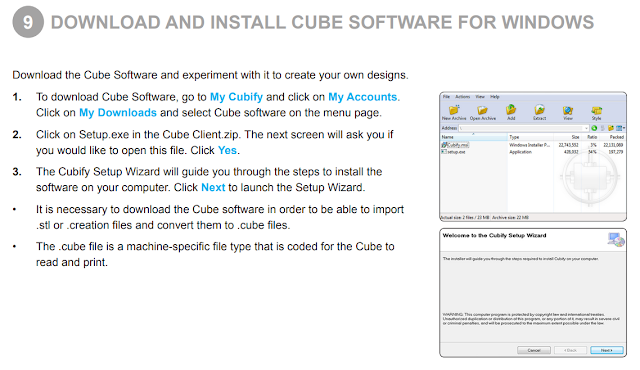Viewport: 640px width, 370px height.
Task: Sort by the Size column header
Action: click(x=568, y=137)
